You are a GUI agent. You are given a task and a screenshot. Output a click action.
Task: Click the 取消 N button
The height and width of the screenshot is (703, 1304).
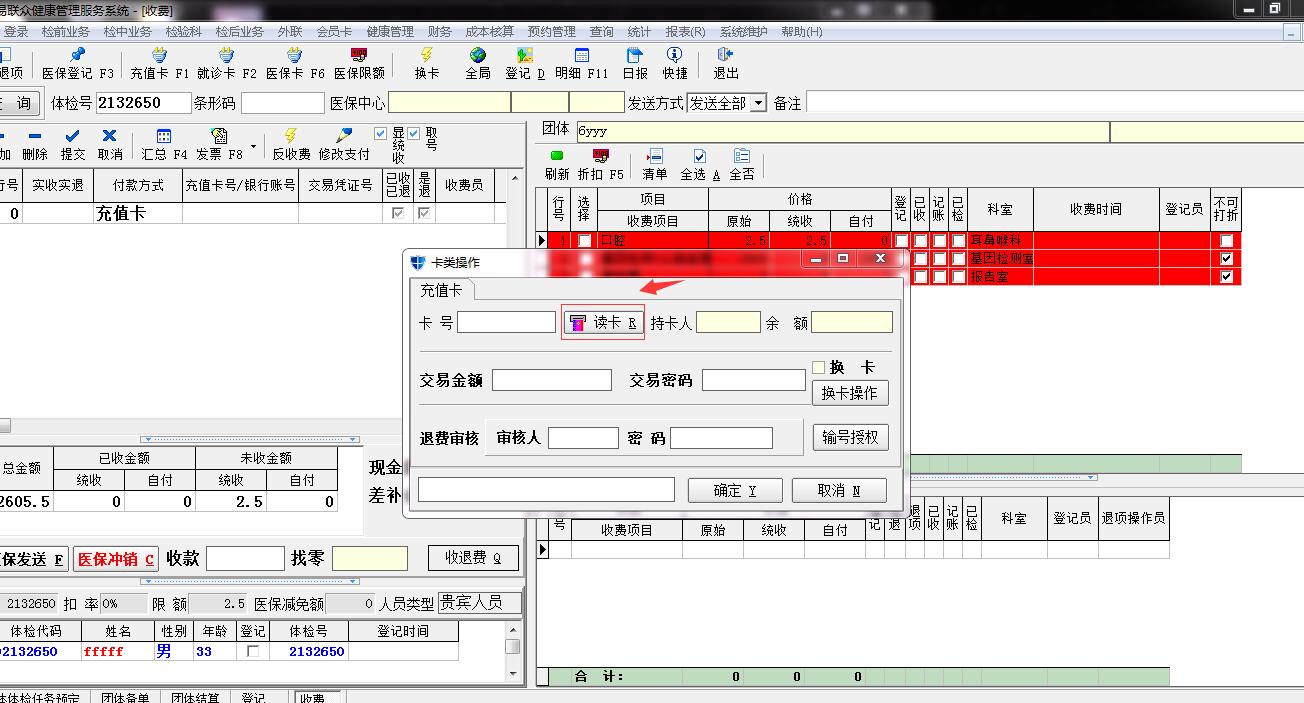(839, 490)
